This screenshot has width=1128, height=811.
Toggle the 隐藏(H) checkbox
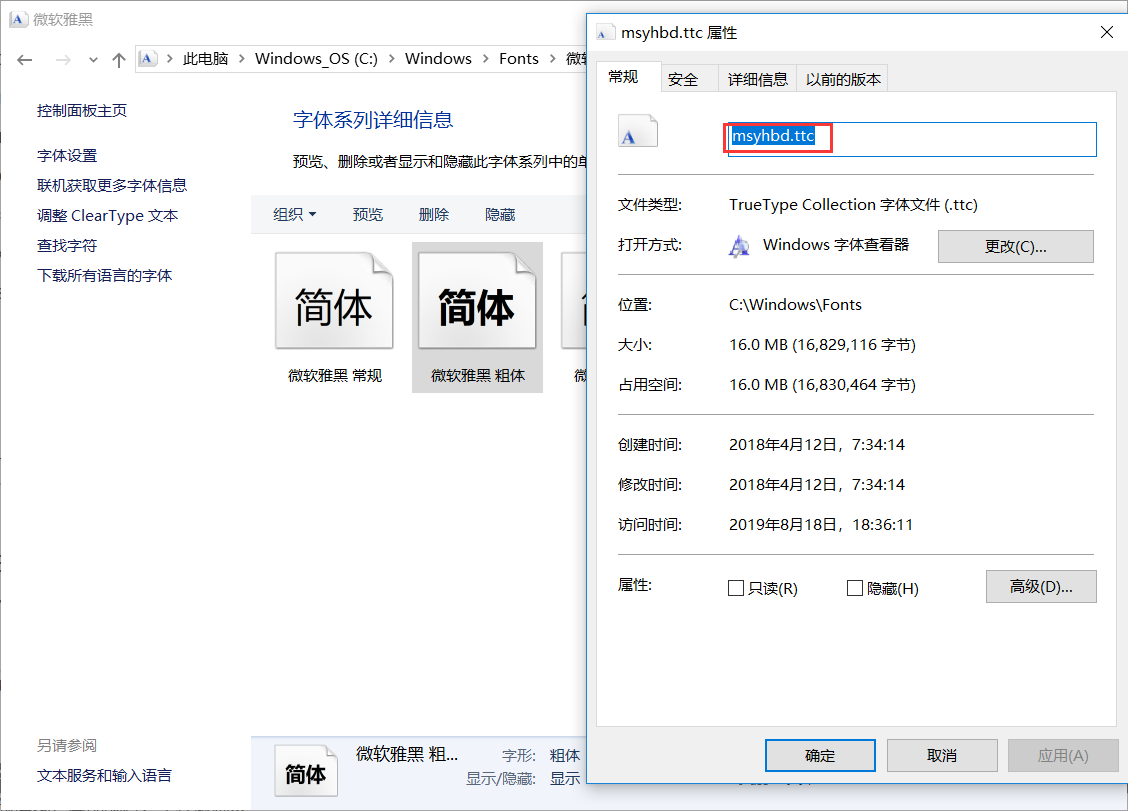tap(855, 588)
